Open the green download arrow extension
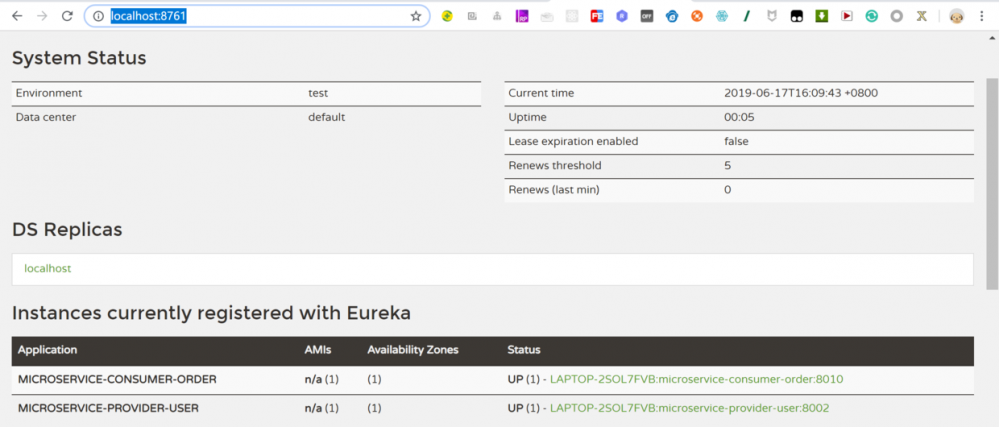The width and height of the screenshot is (999, 427). click(821, 16)
